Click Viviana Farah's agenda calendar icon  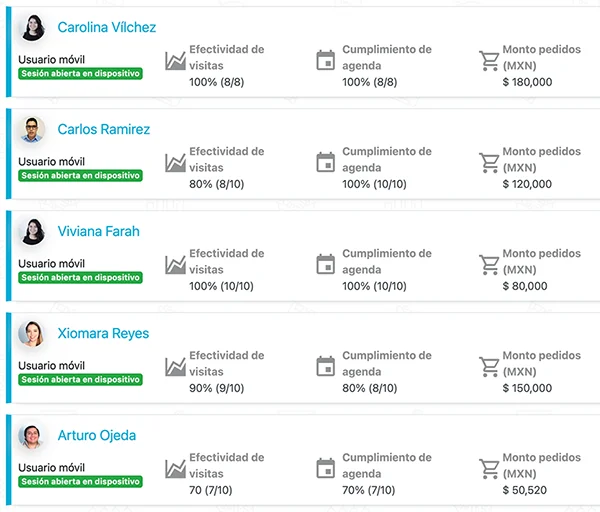[325, 264]
